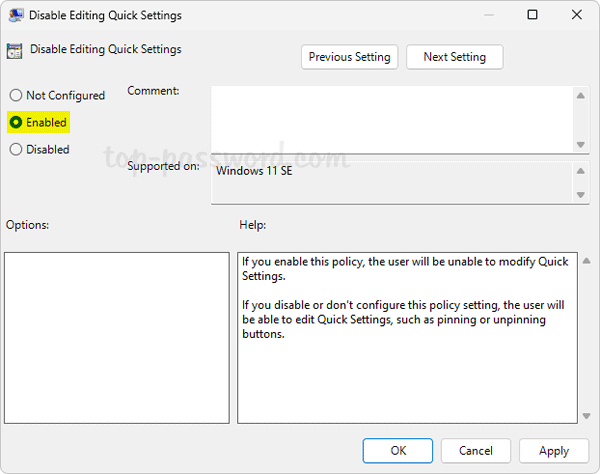Screen dimensions: 600x474
Task: Set the policy to Disabled
Action: pos(15,150)
